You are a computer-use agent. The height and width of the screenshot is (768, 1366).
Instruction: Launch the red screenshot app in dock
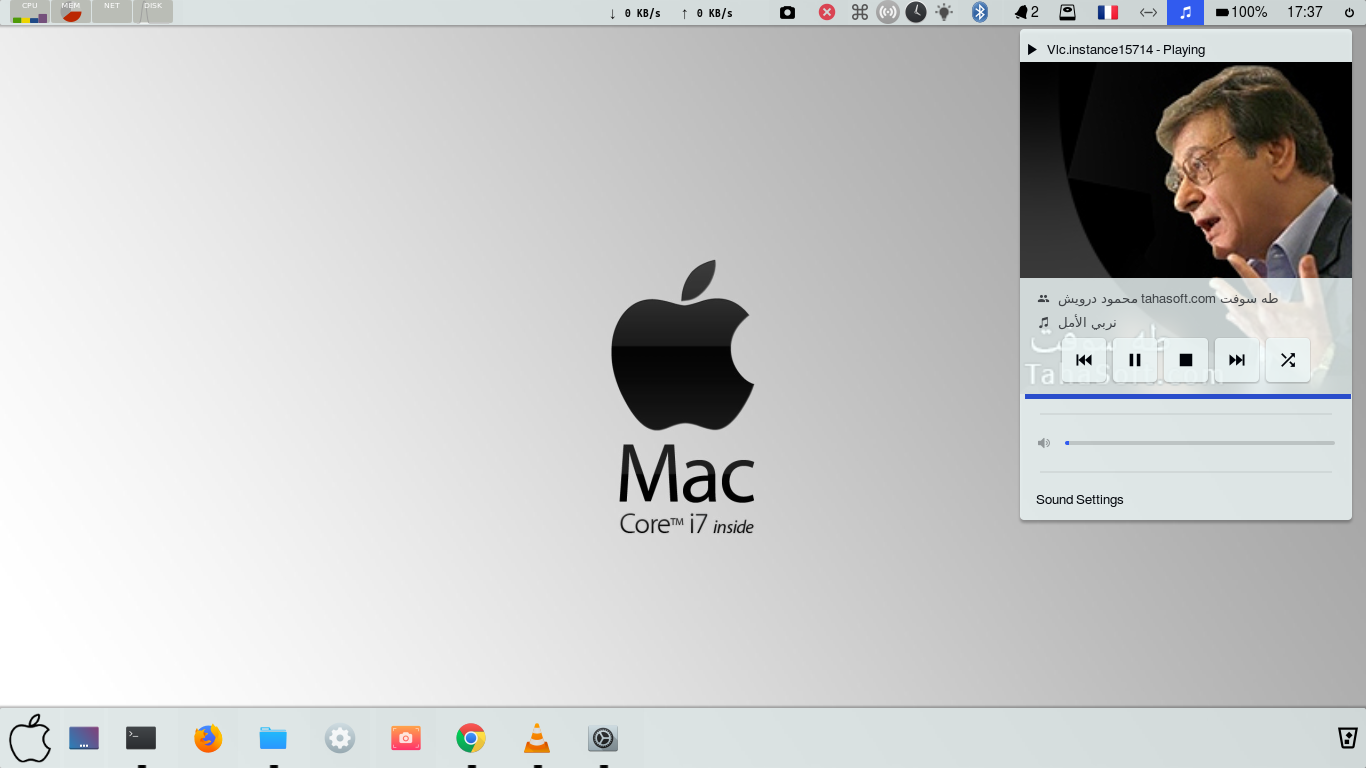[x=405, y=739]
